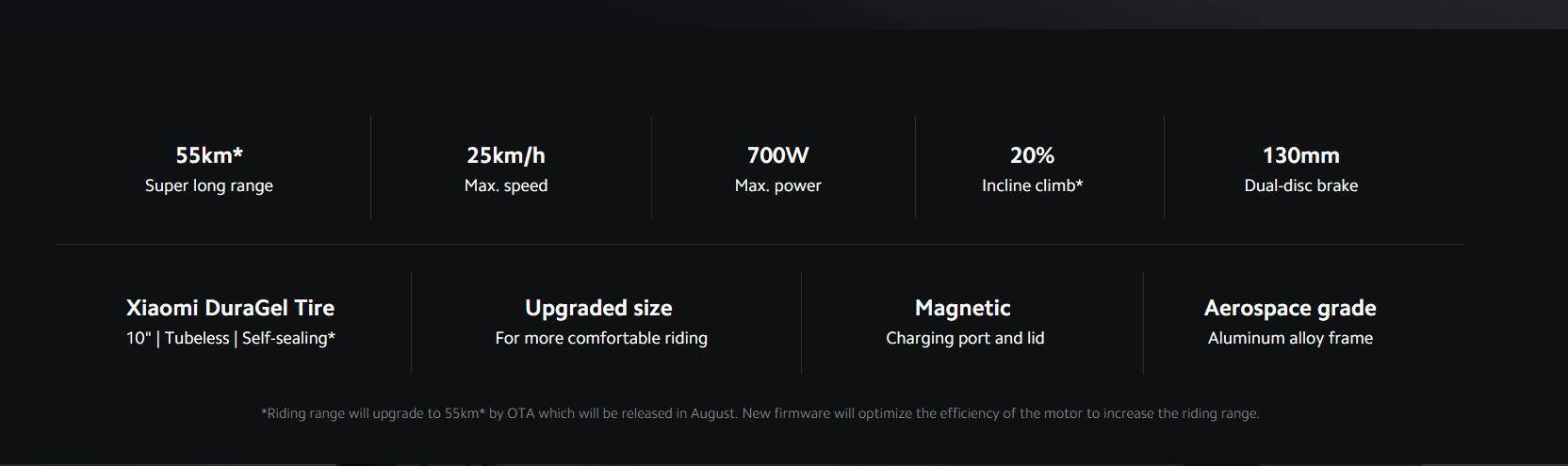Viewport: 1568px width, 466px height.
Task: Click the 'Tubeless | Self-sealing*' tire description
Action: [250, 338]
